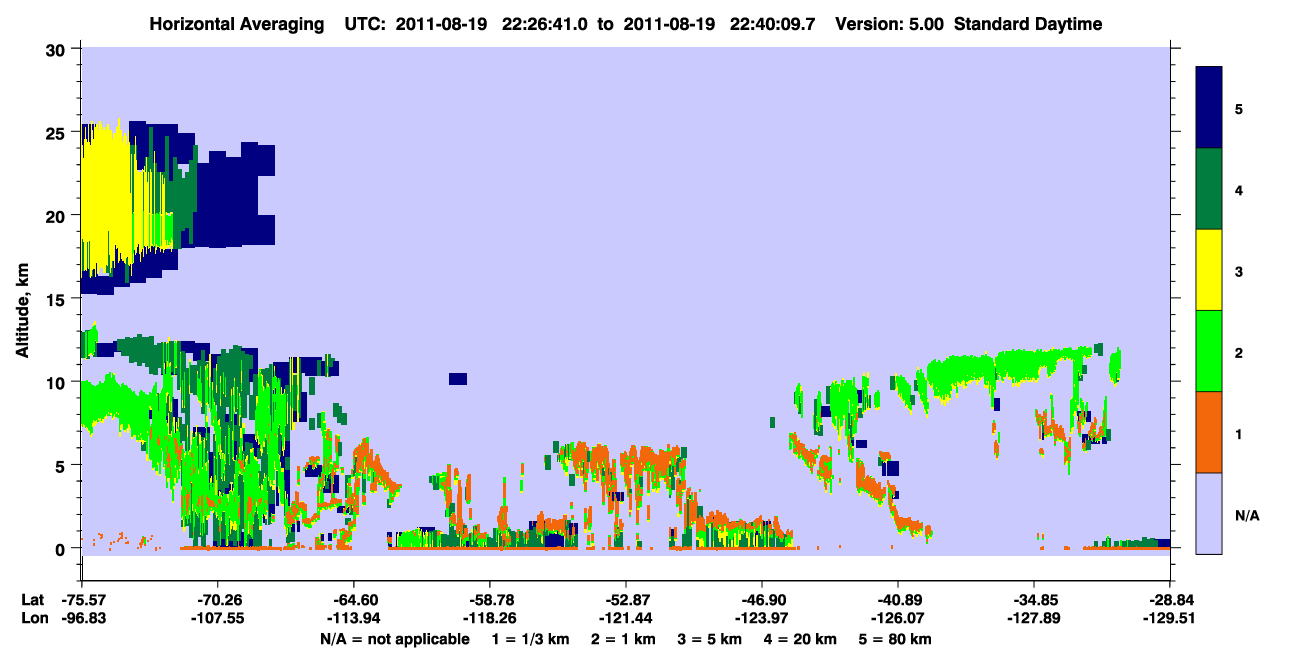Click the orange level 1 colorbar segment
The height and width of the screenshot is (667, 1300).
click(1209, 432)
